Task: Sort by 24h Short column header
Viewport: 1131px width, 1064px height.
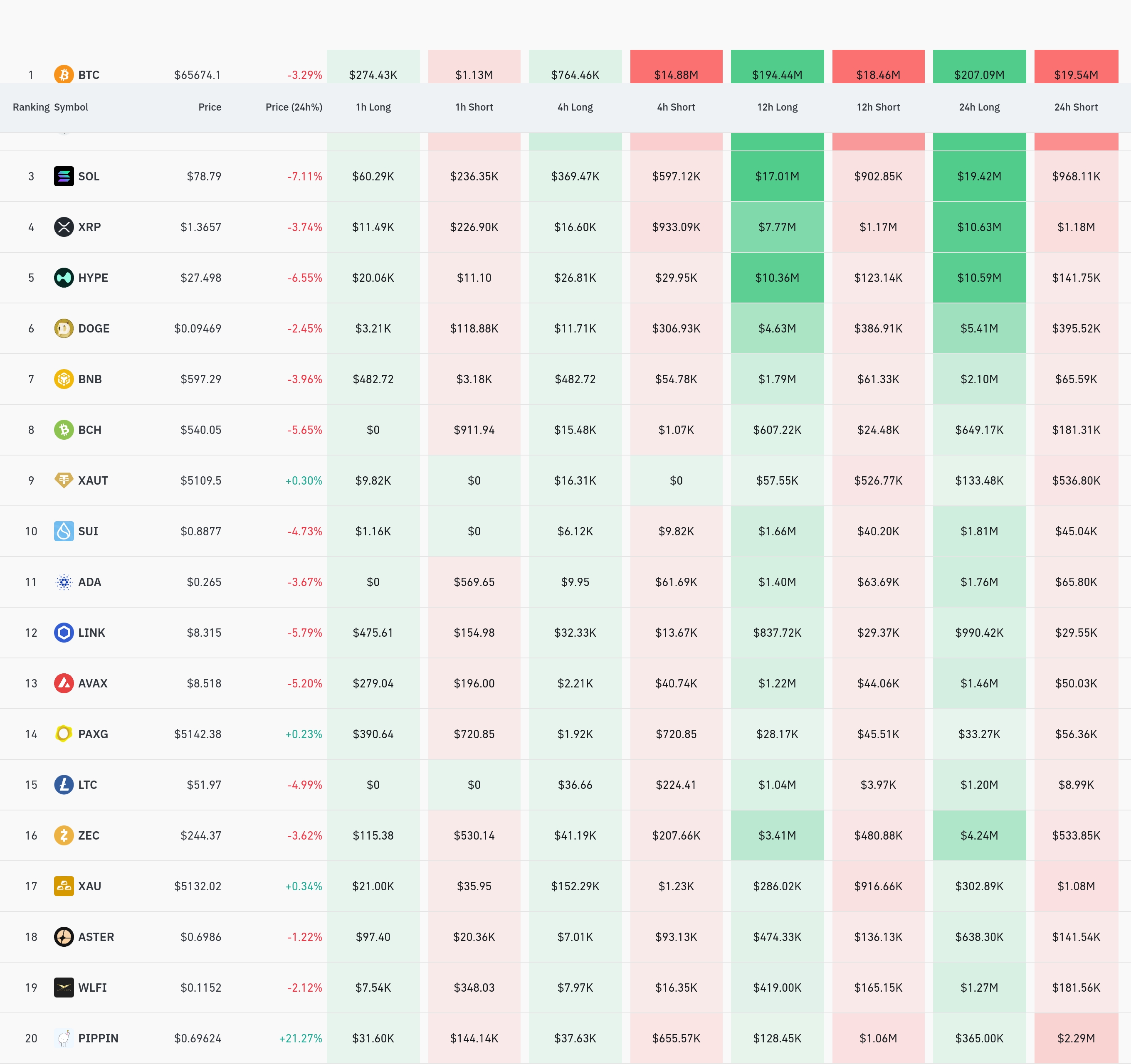Action: point(1076,107)
